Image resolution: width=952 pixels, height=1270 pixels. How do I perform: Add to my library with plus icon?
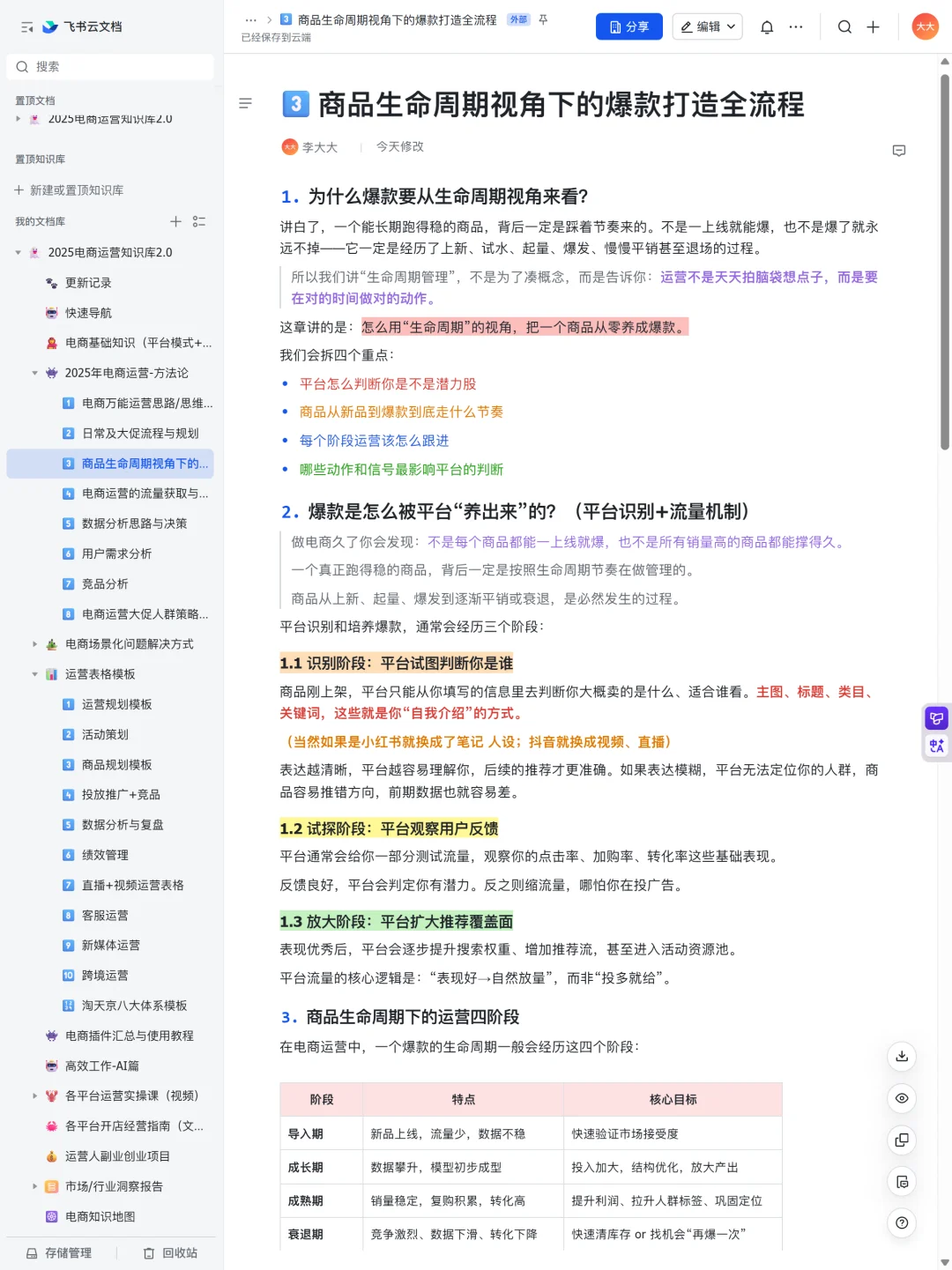tap(175, 222)
